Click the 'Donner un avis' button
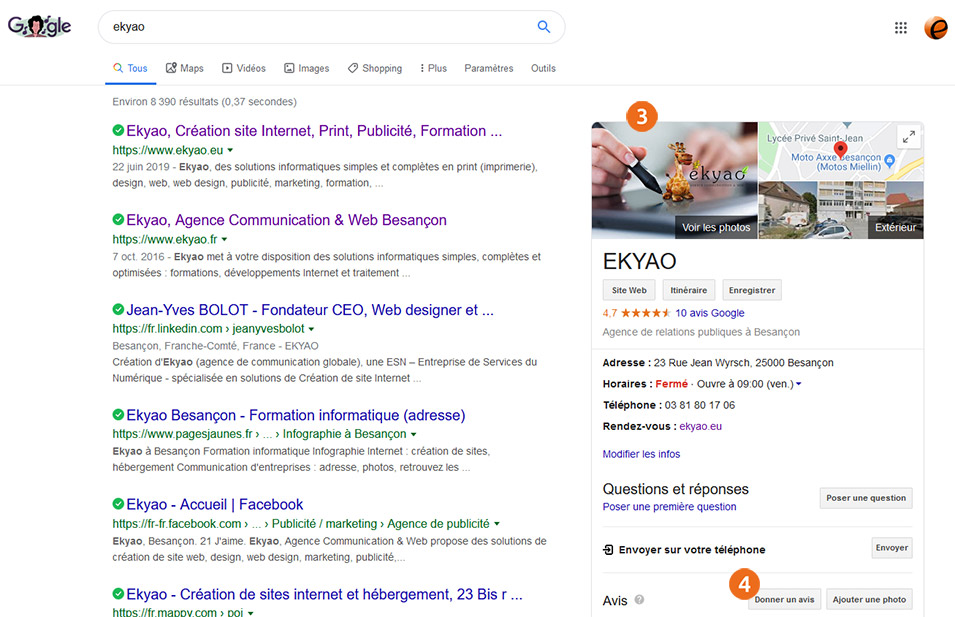 point(784,599)
